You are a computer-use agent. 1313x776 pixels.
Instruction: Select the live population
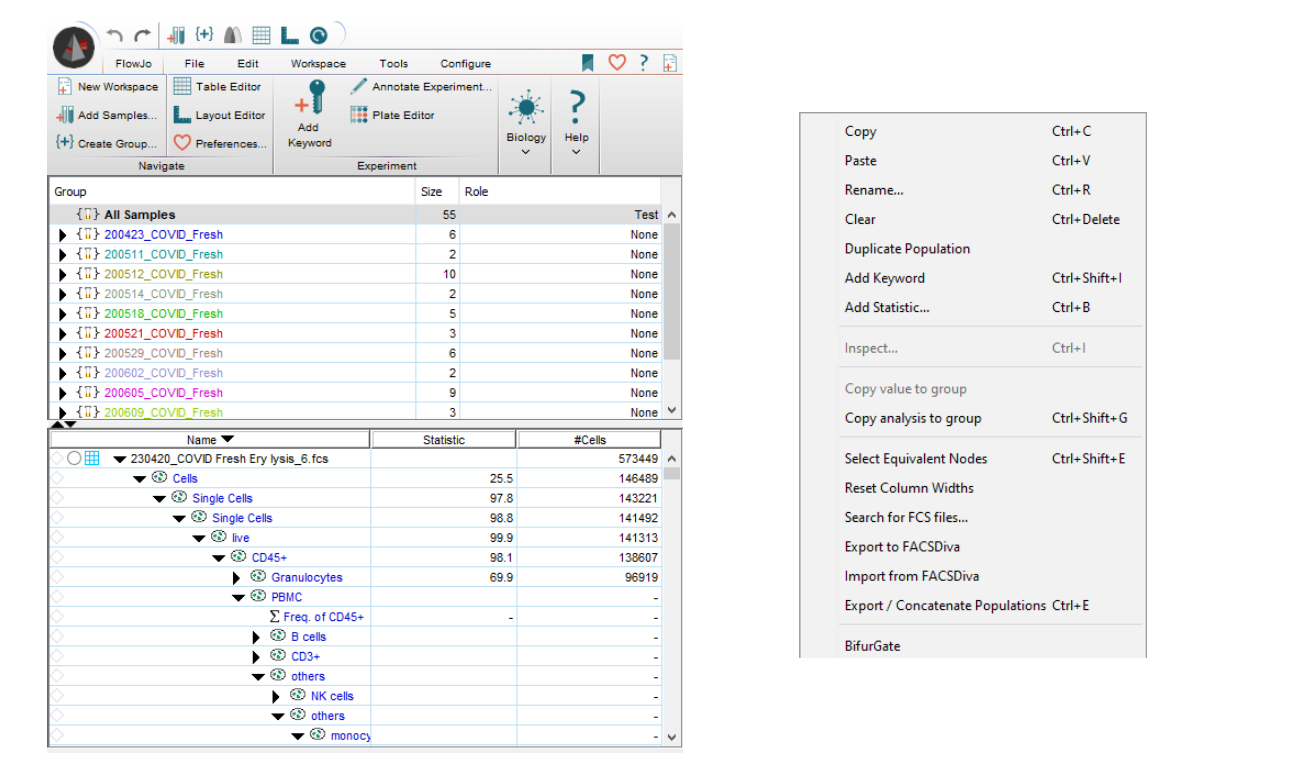(240, 538)
